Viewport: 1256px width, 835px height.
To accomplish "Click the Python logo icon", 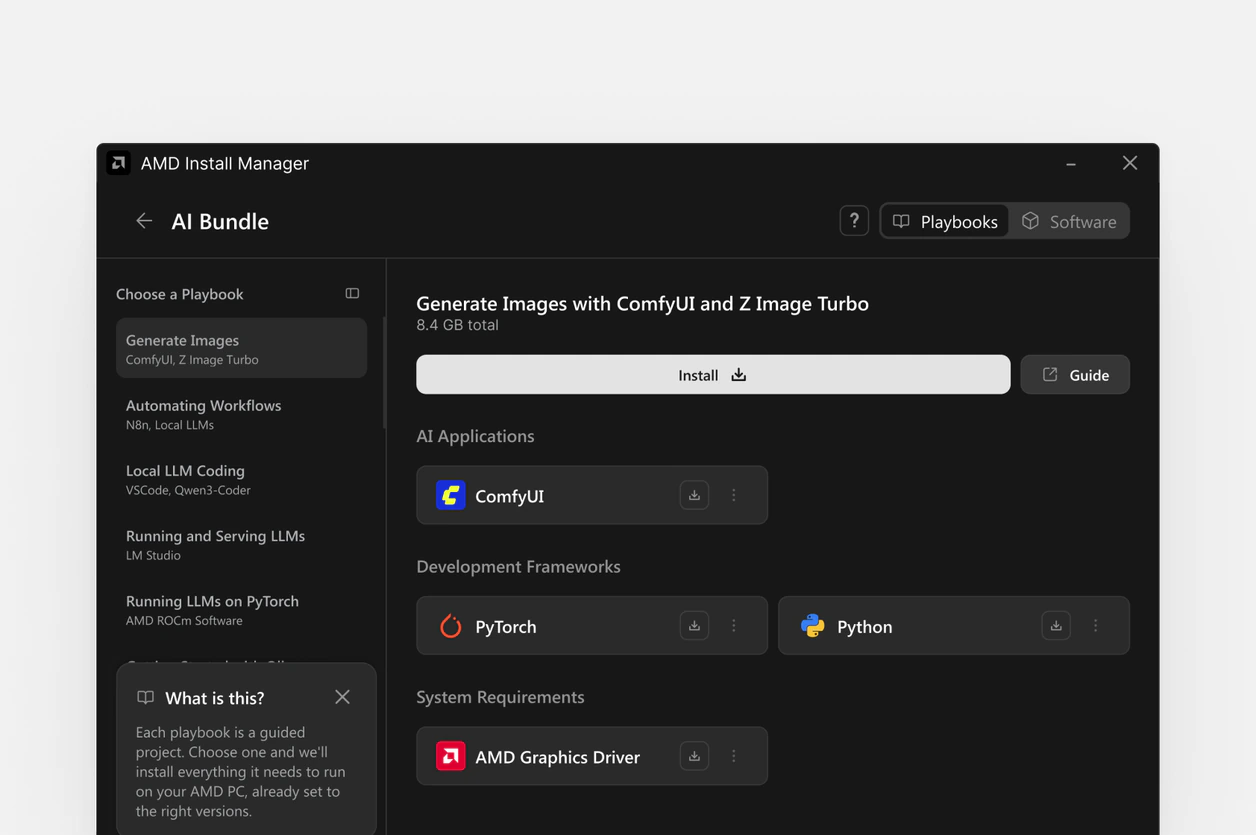I will tap(813, 626).
